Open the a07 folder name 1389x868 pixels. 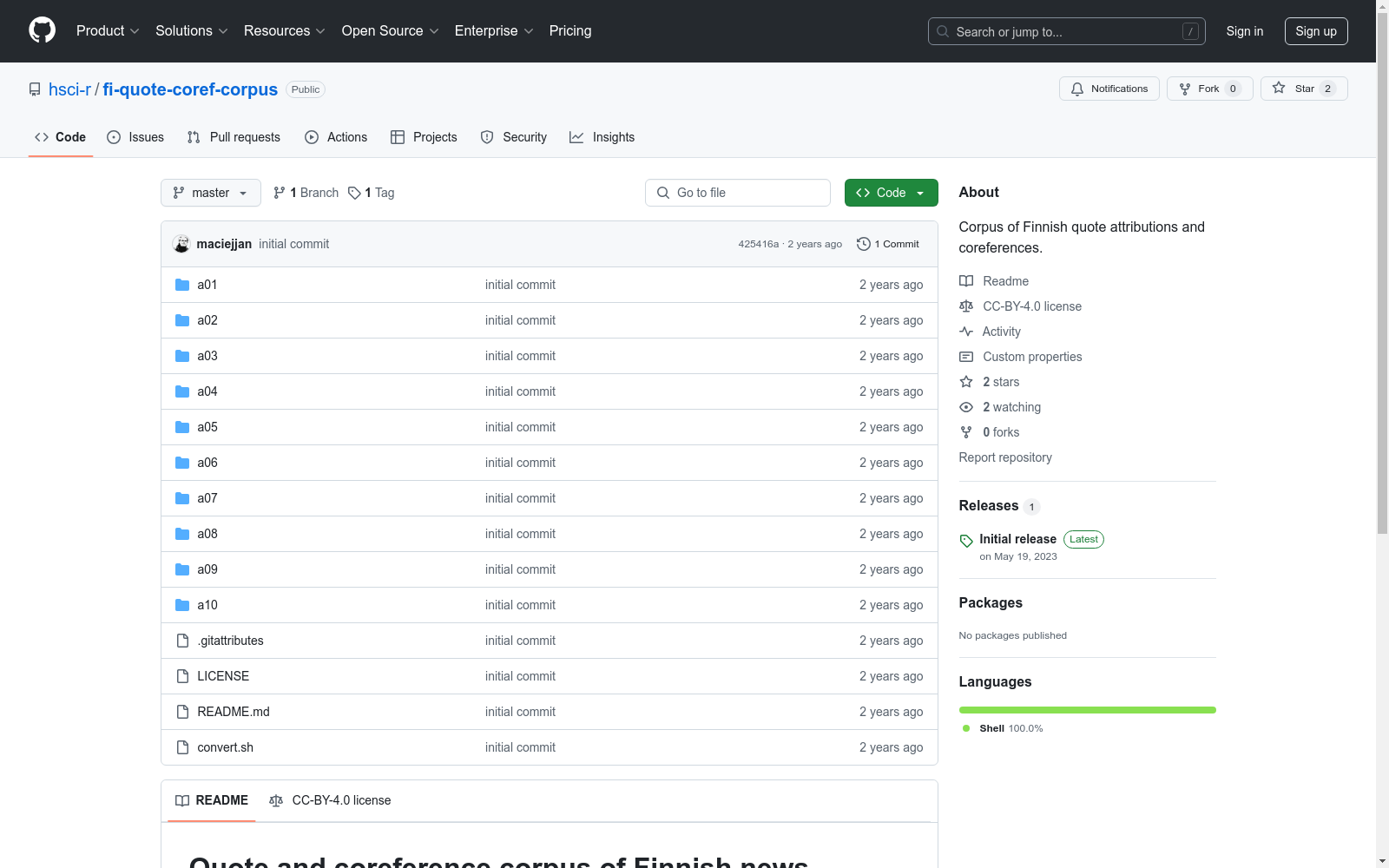coord(207,498)
